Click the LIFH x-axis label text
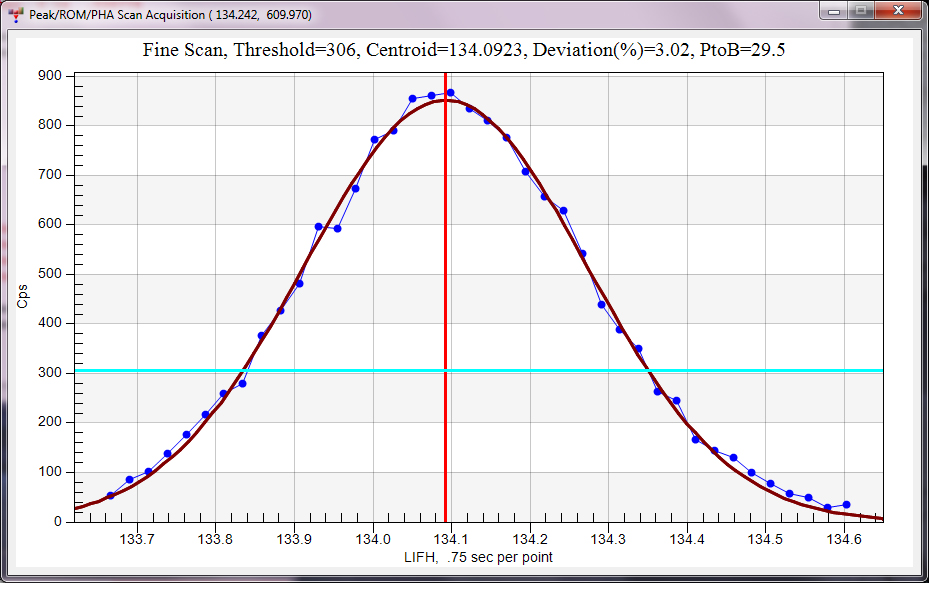 (478, 557)
